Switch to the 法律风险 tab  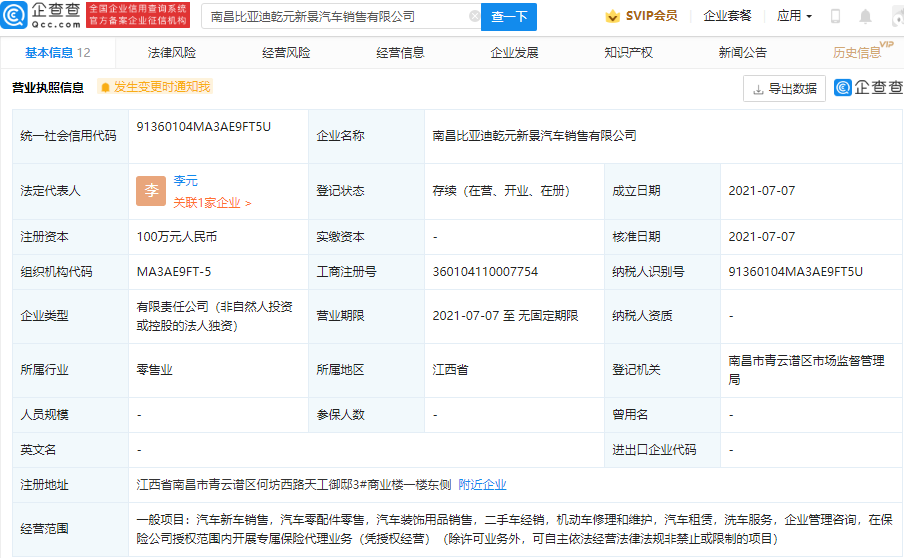(x=172, y=52)
